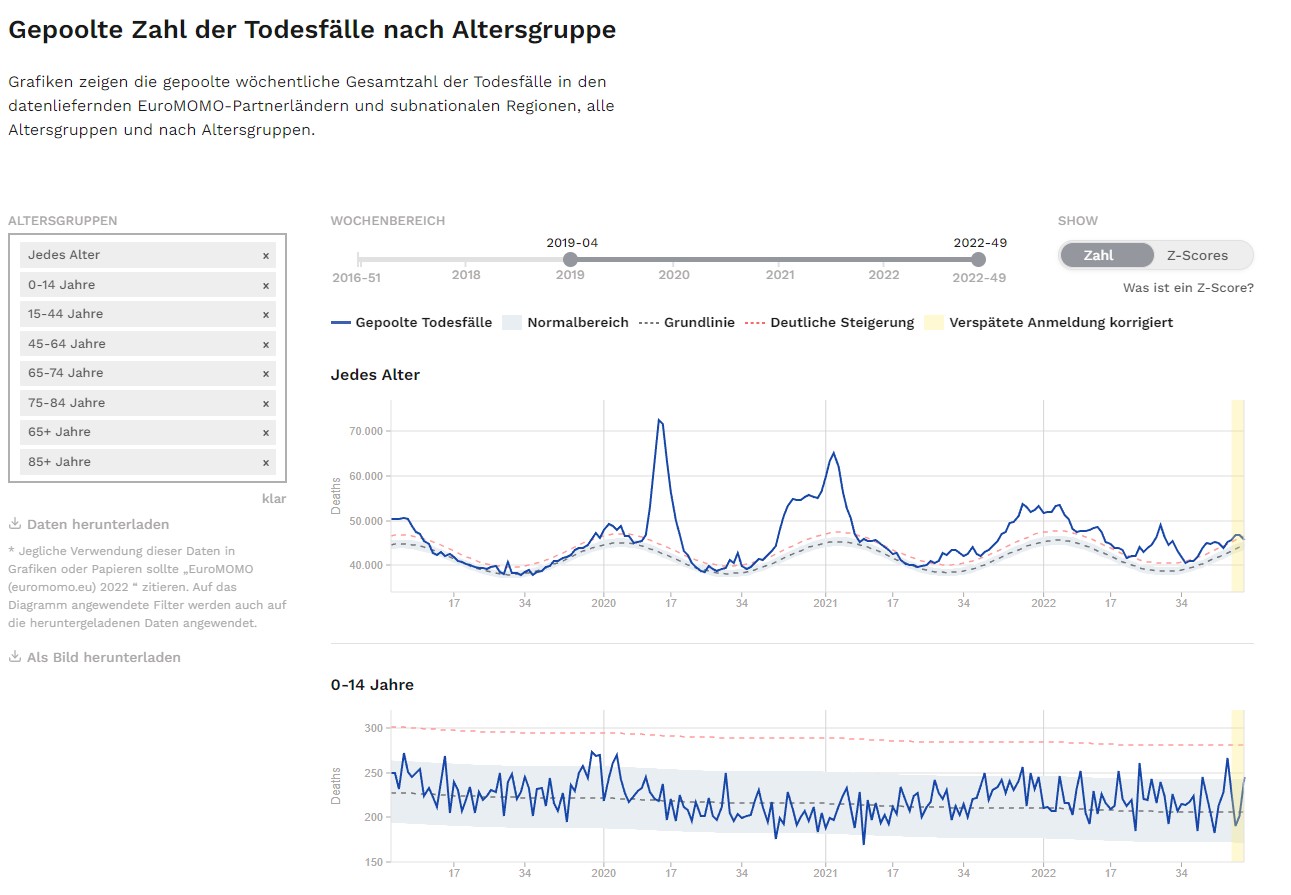This screenshot has height=895, width=1291.
Task: Remove the 'Jedes Alter' age group tag
Action: pos(266,256)
